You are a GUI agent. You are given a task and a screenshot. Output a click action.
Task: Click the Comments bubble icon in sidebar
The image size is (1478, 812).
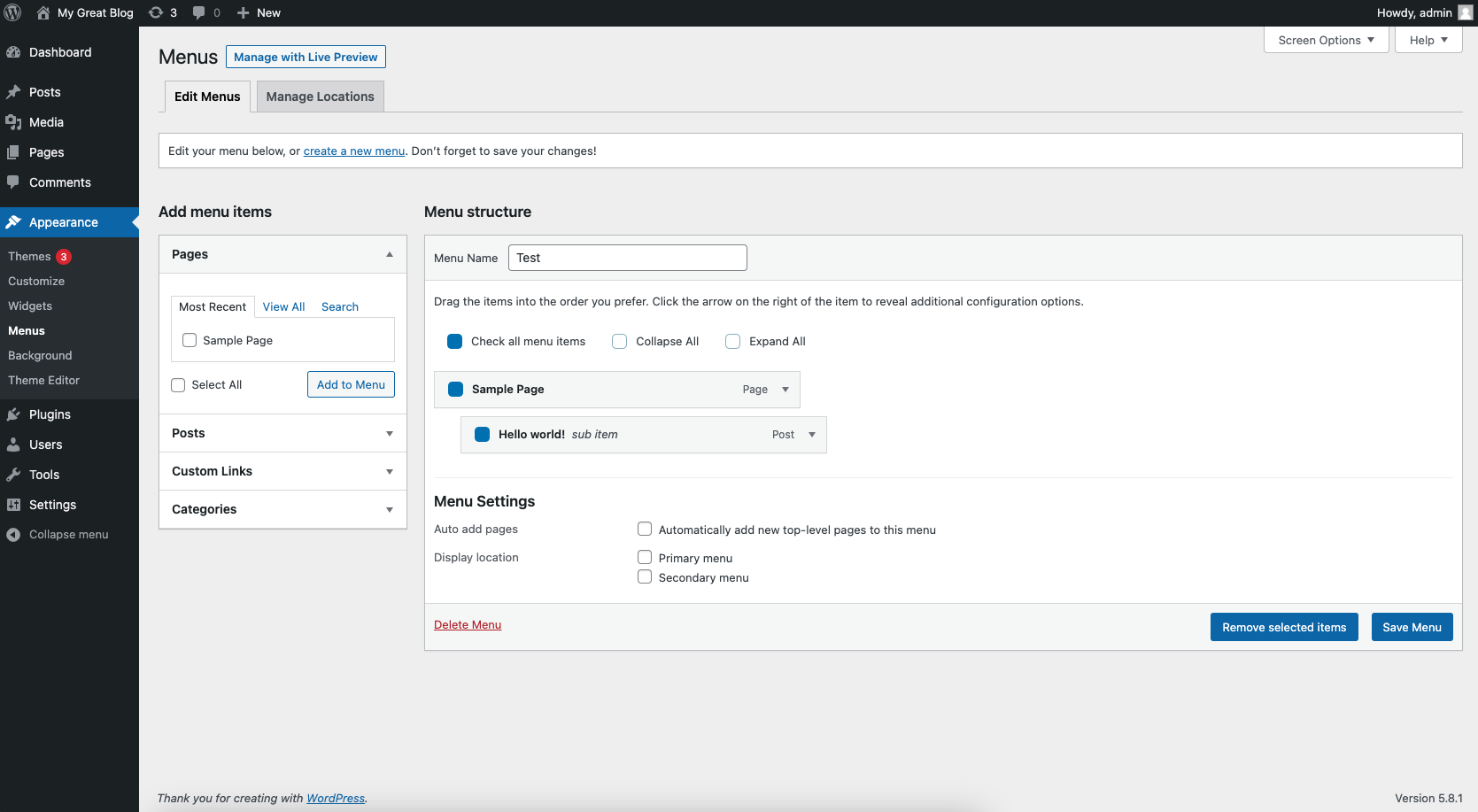pos(13,182)
